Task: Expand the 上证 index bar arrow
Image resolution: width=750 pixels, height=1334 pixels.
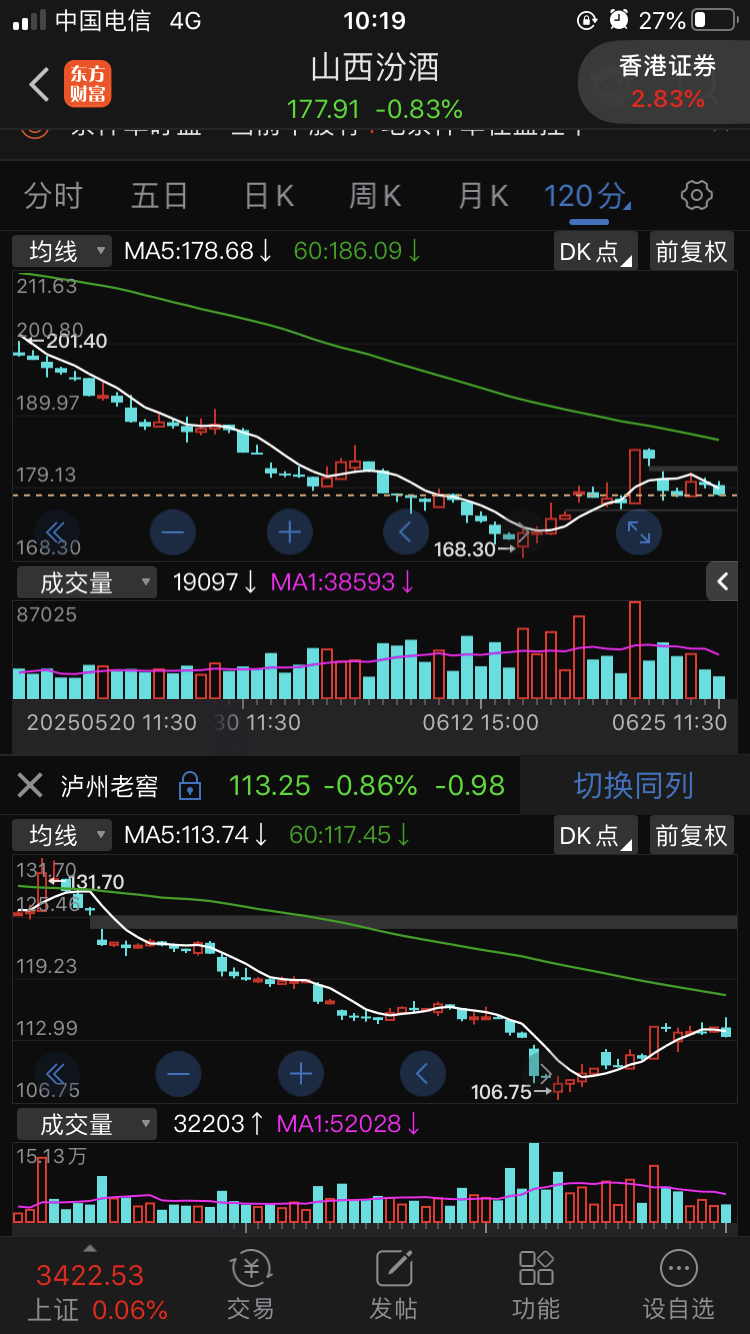Action: point(89,1247)
